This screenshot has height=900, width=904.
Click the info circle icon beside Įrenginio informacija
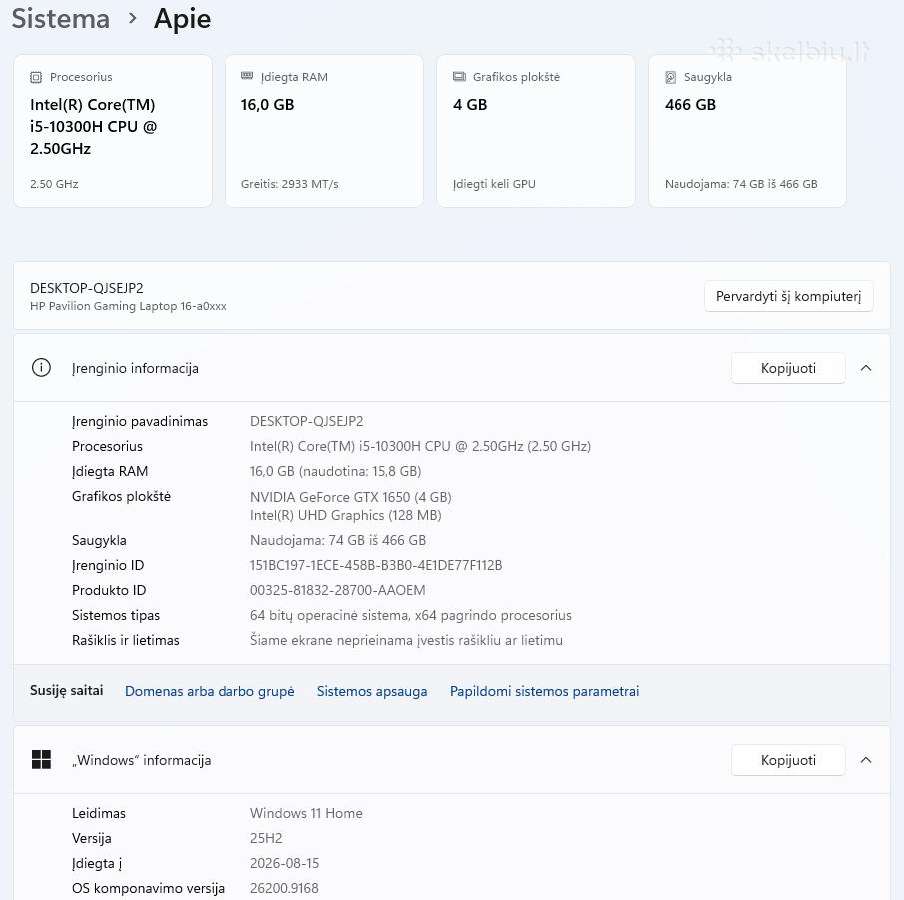[x=41, y=367]
